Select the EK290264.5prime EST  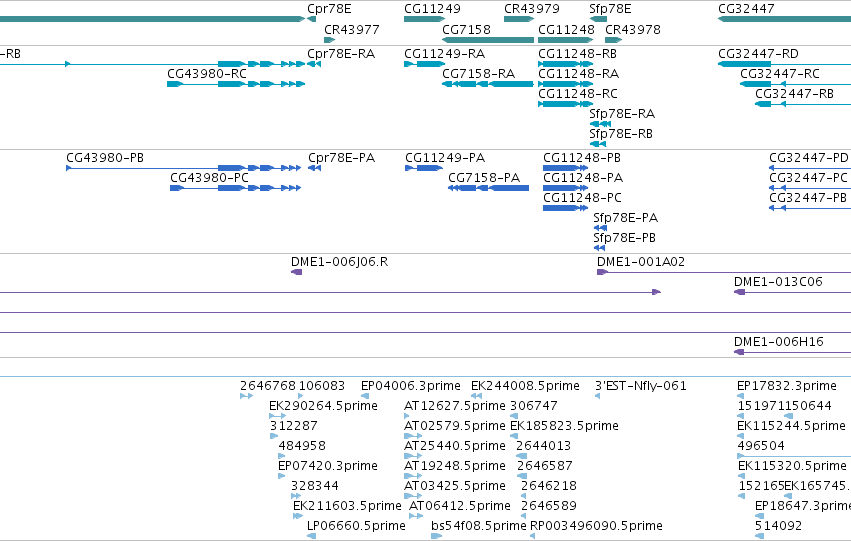[x=277, y=416]
